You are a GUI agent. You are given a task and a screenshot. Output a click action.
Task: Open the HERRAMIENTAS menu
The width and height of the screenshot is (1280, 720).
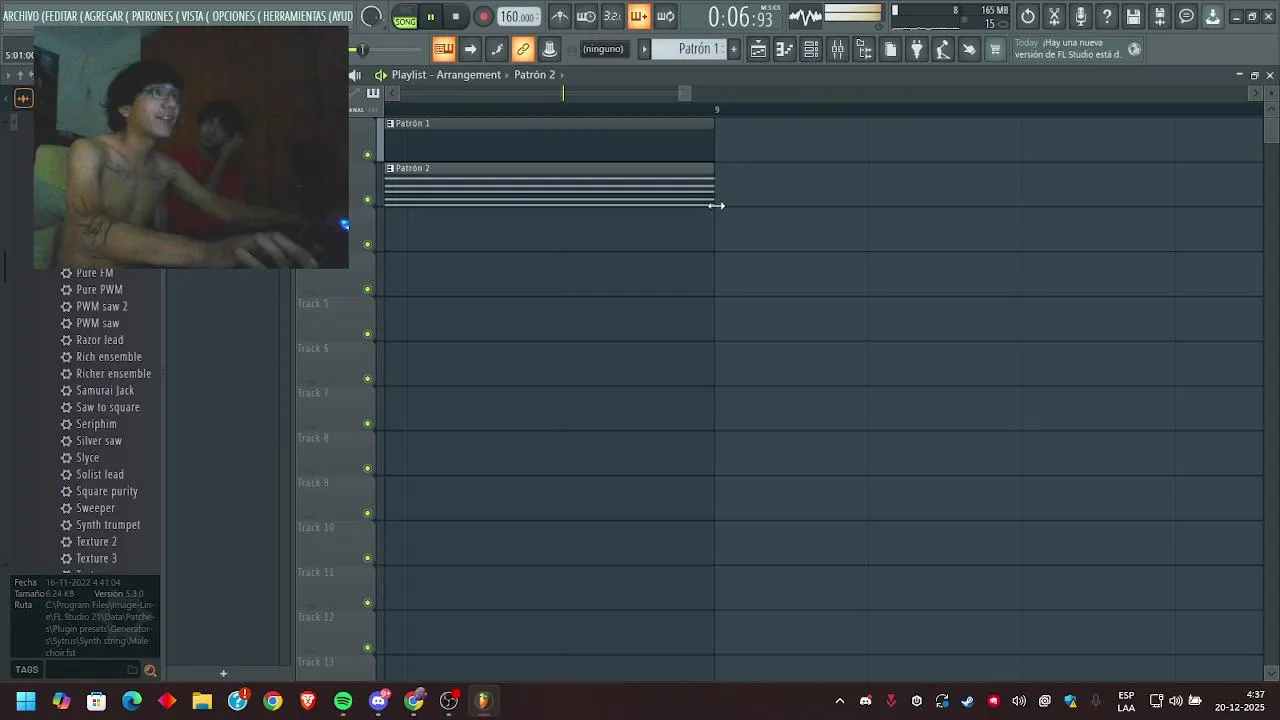294,16
